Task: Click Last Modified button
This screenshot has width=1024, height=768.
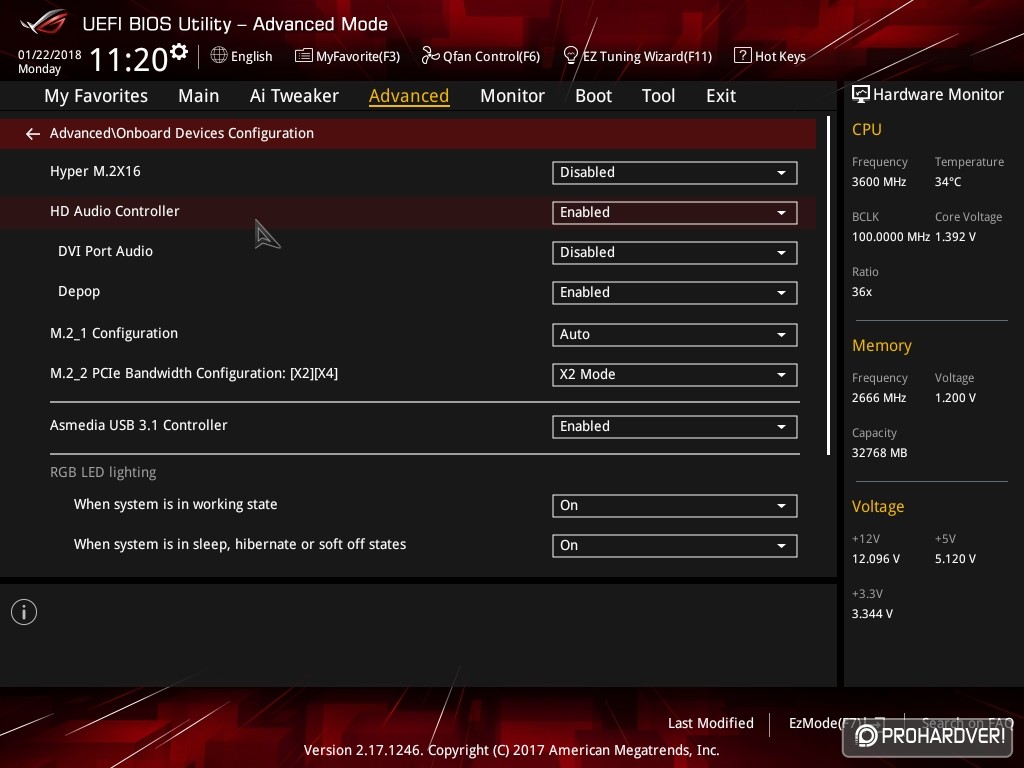Action: click(711, 723)
